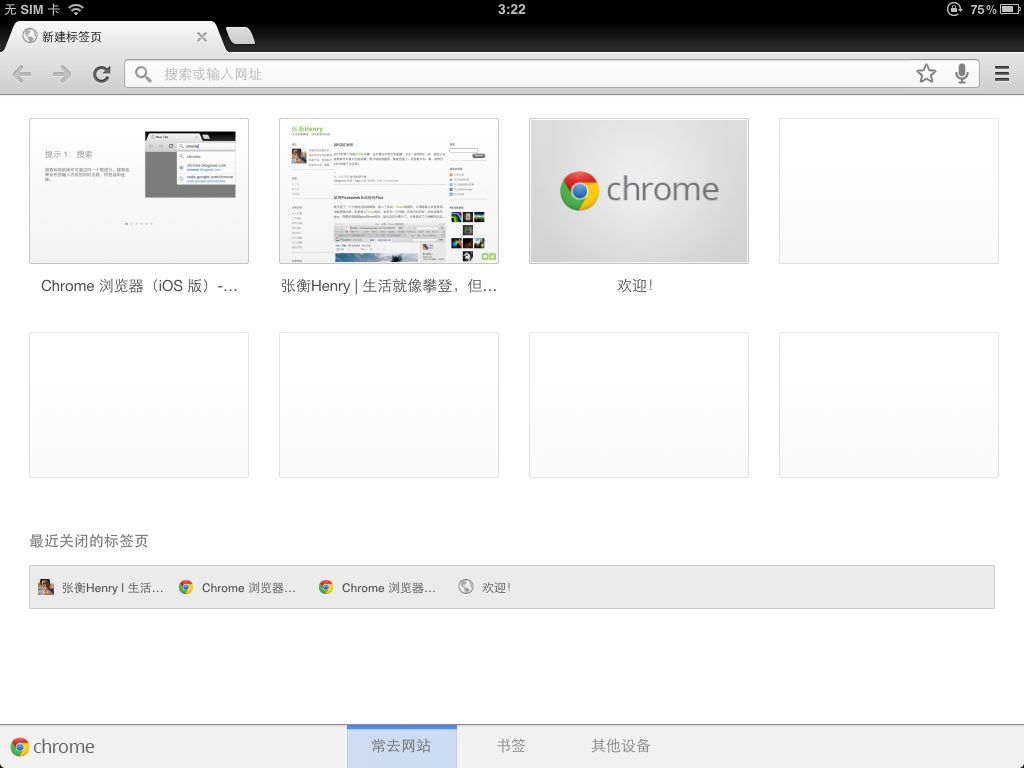The image size is (1024, 768).
Task: Close the 新建标签页 tab
Action: point(202,36)
